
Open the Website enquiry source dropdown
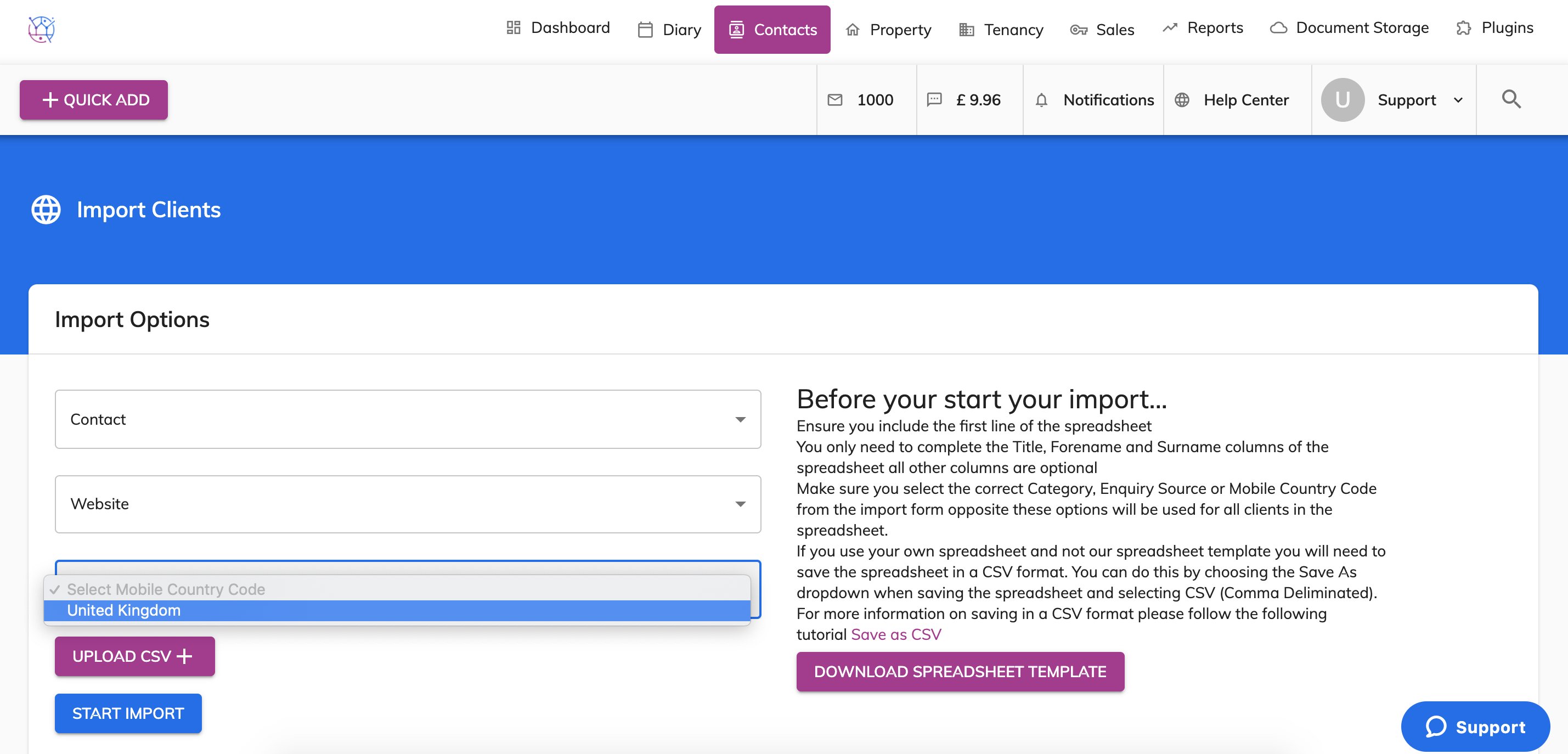click(407, 504)
